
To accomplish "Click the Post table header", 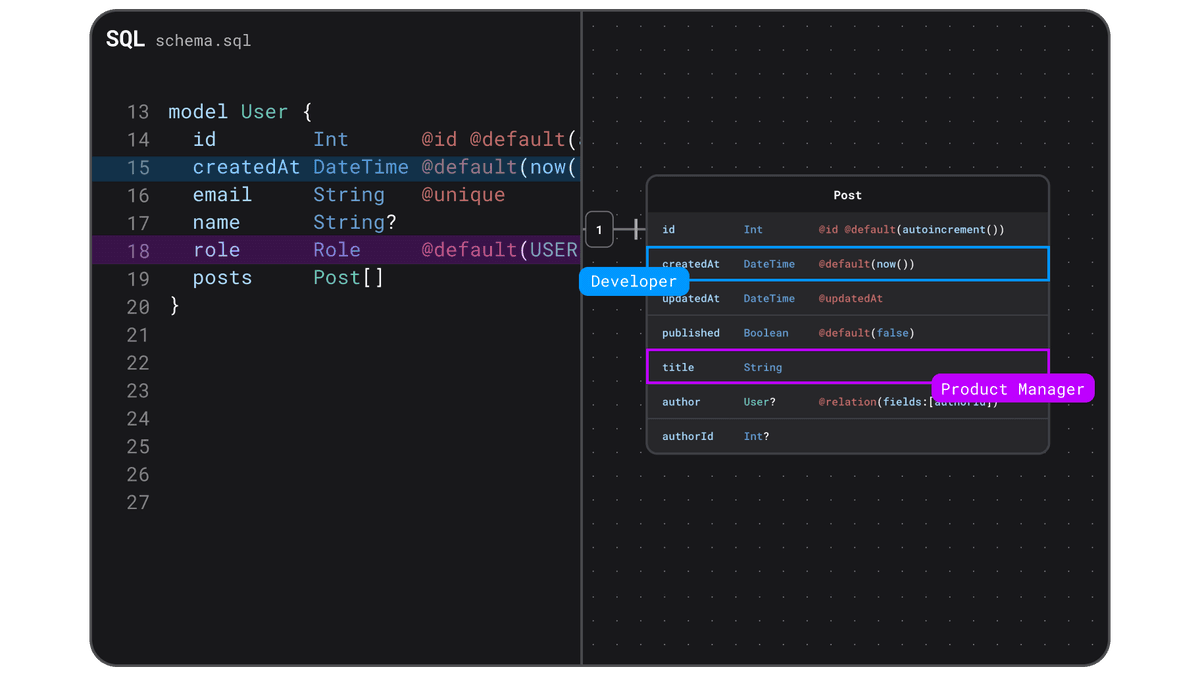I will [847, 195].
